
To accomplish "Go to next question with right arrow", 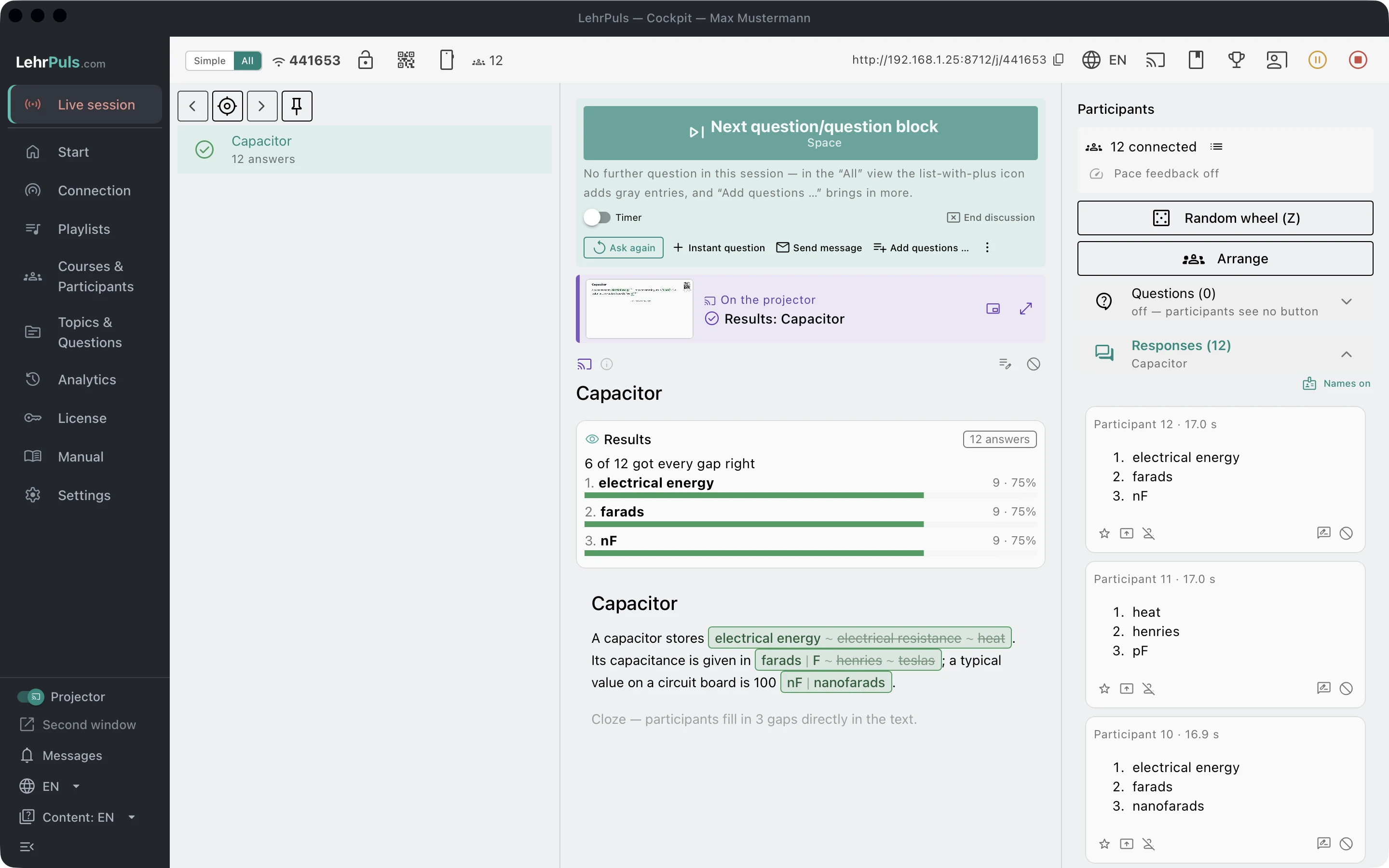I will [x=262, y=106].
